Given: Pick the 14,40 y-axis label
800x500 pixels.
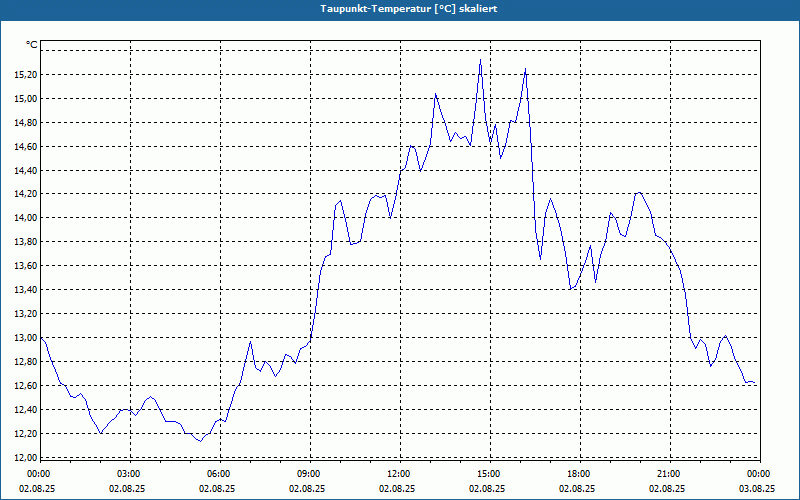Looking at the screenshot, I should (x=26, y=171).
